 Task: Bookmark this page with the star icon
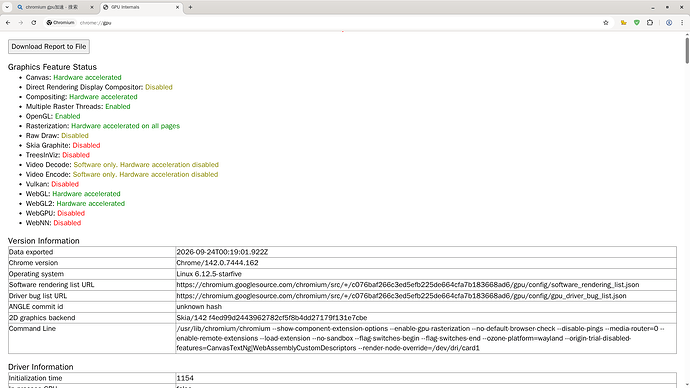tap(606, 22)
